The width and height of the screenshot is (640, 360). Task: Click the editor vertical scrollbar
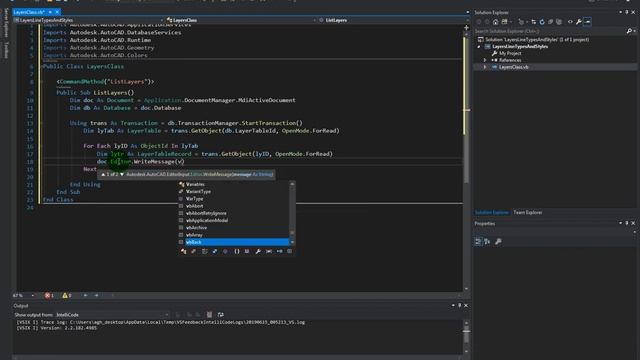tap(467, 159)
